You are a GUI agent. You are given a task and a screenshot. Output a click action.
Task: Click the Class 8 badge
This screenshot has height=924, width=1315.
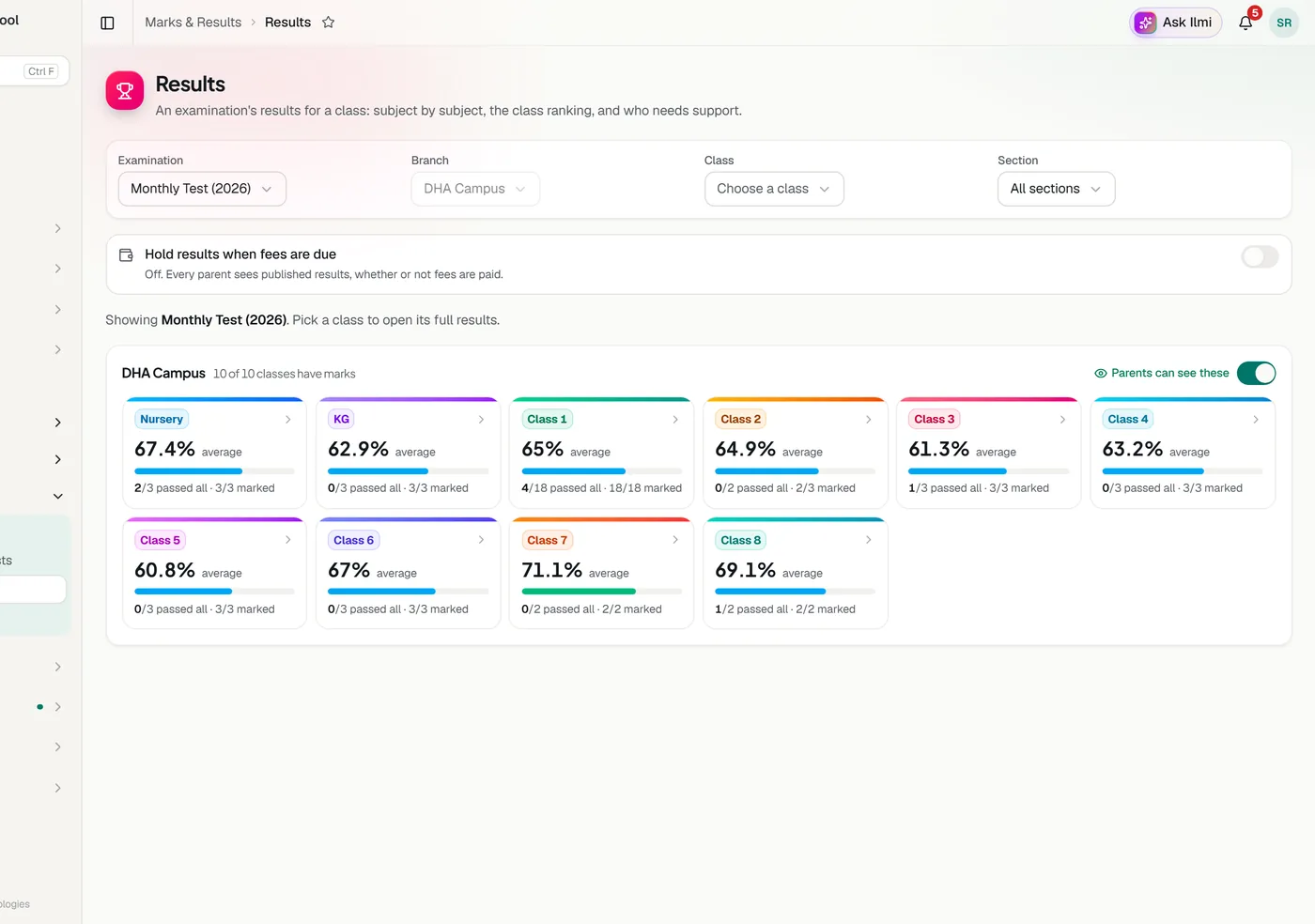(741, 540)
